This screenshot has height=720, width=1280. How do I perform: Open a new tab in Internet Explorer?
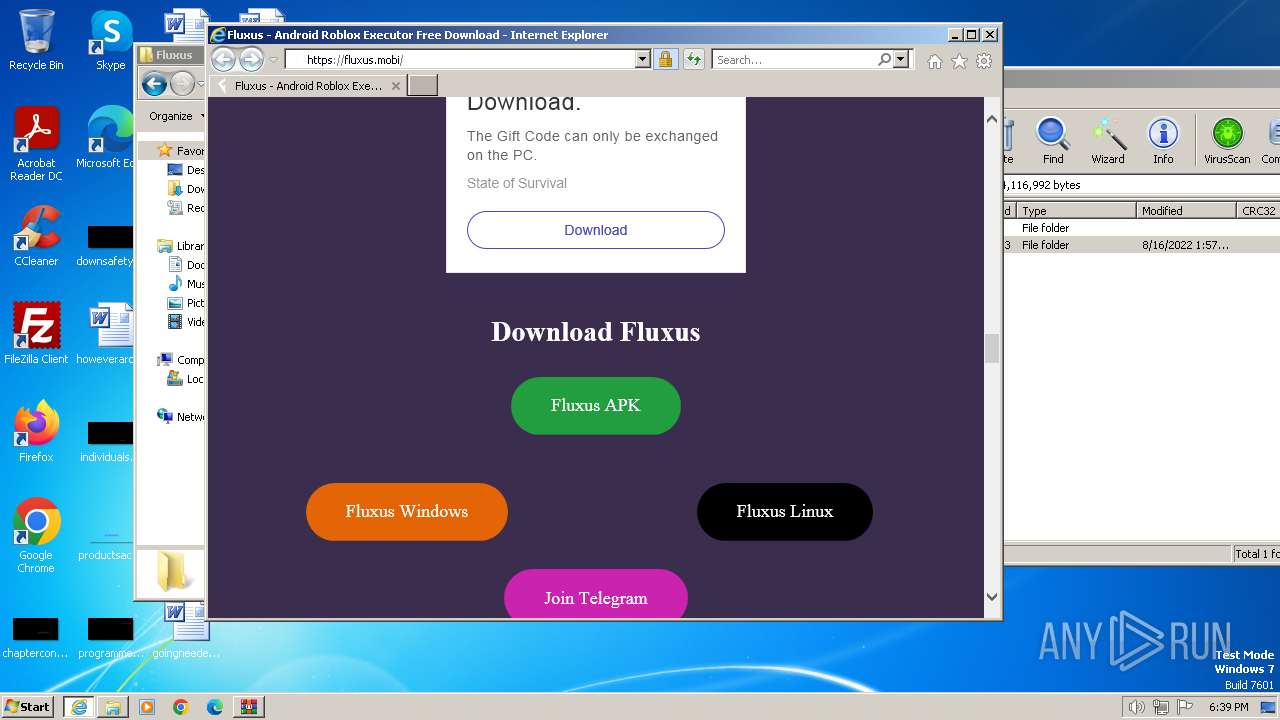click(423, 86)
